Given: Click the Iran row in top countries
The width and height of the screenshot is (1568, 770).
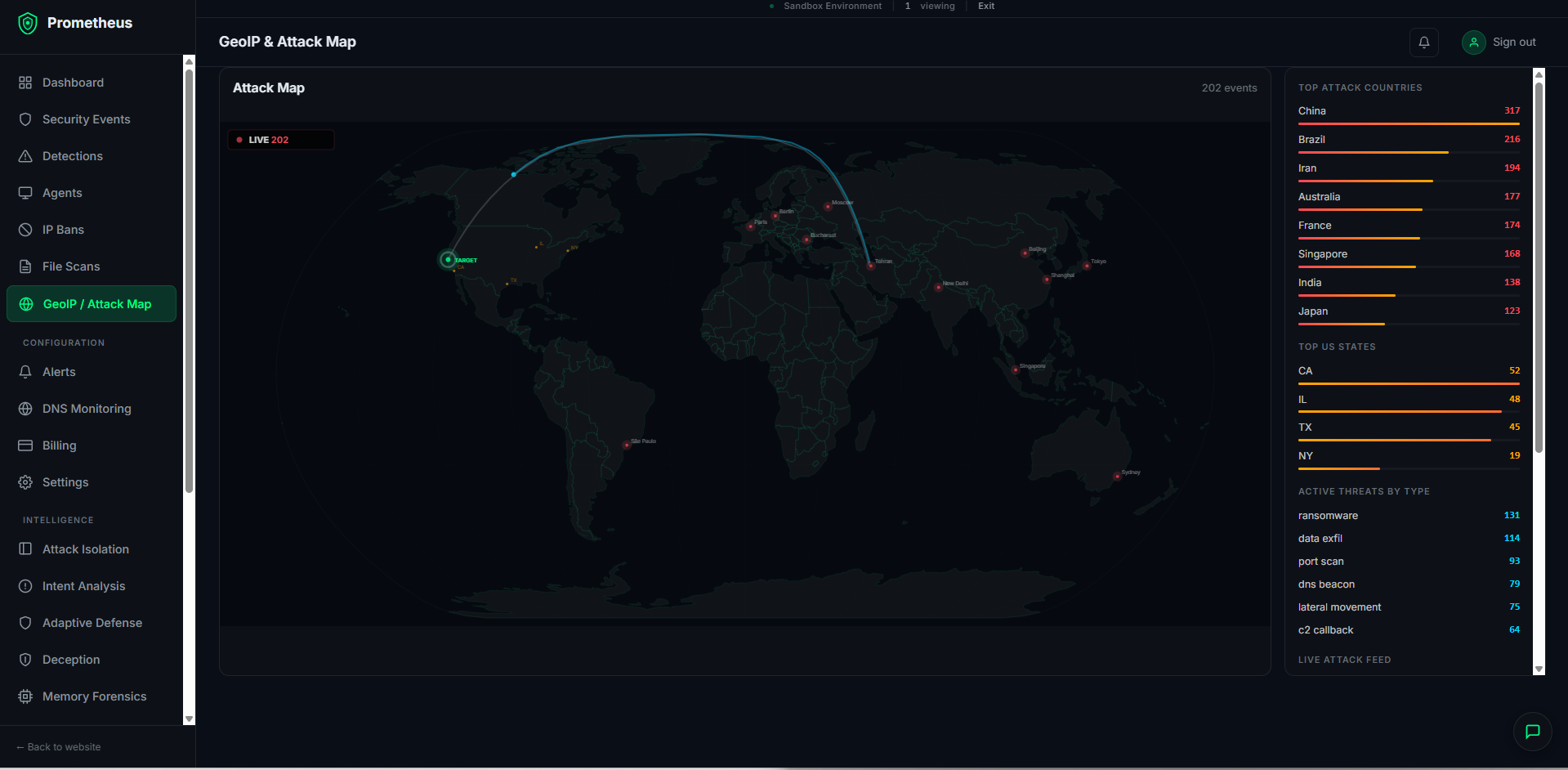Looking at the screenshot, I should click(x=1409, y=172).
